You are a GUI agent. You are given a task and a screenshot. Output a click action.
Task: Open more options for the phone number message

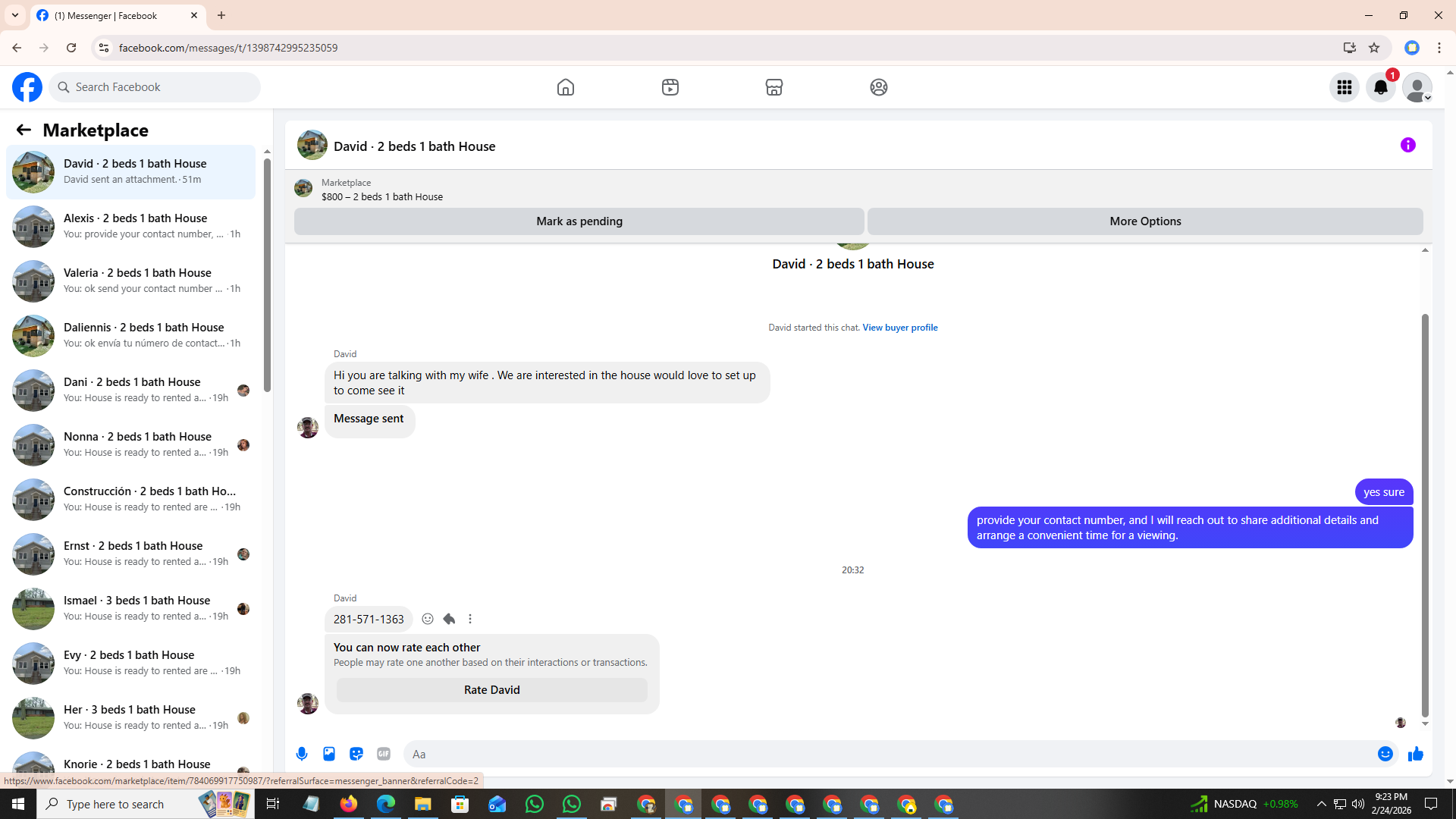click(x=470, y=619)
